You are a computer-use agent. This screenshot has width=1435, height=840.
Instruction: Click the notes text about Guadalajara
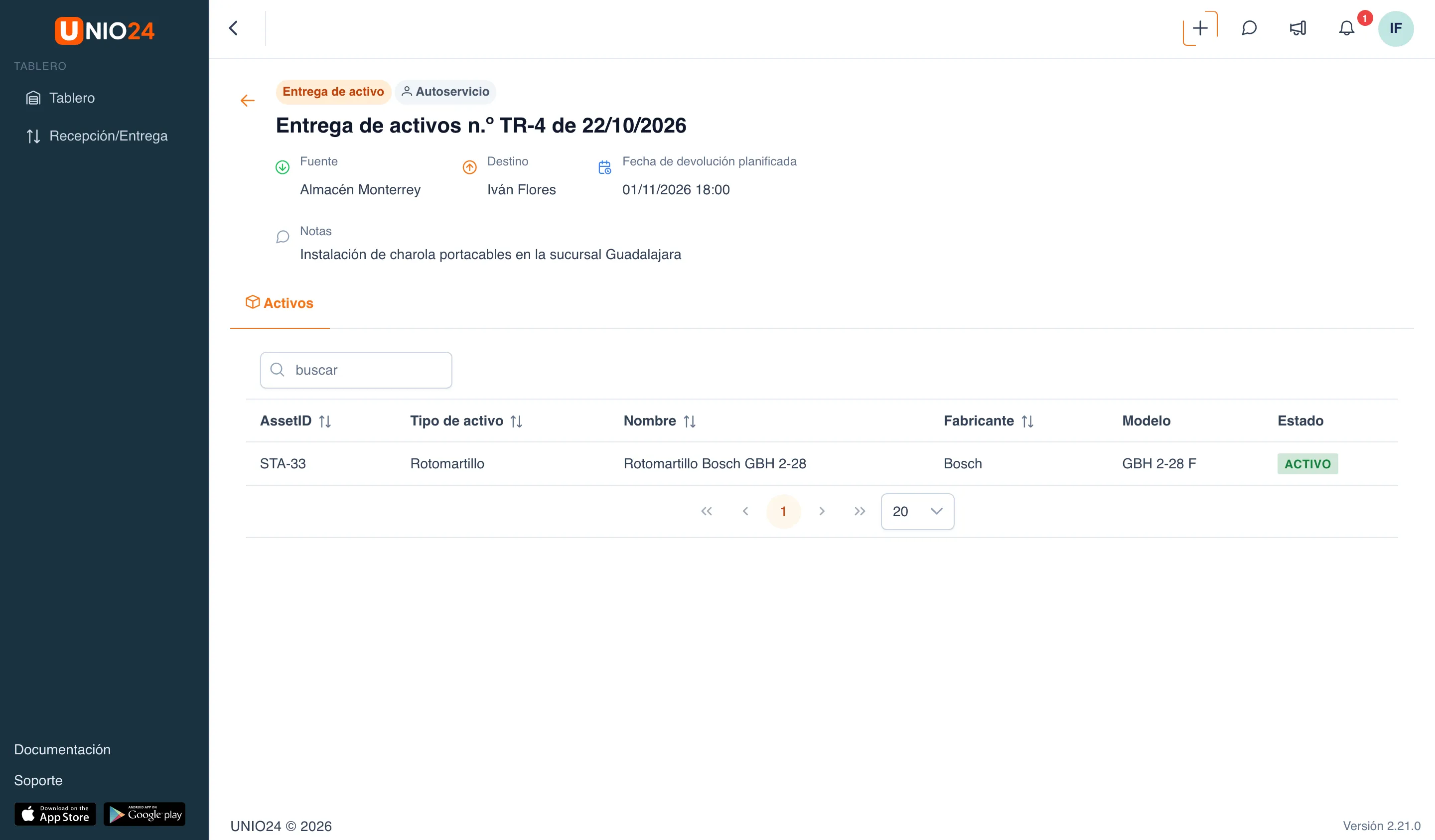pyautogui.click(x=490, y=255)
